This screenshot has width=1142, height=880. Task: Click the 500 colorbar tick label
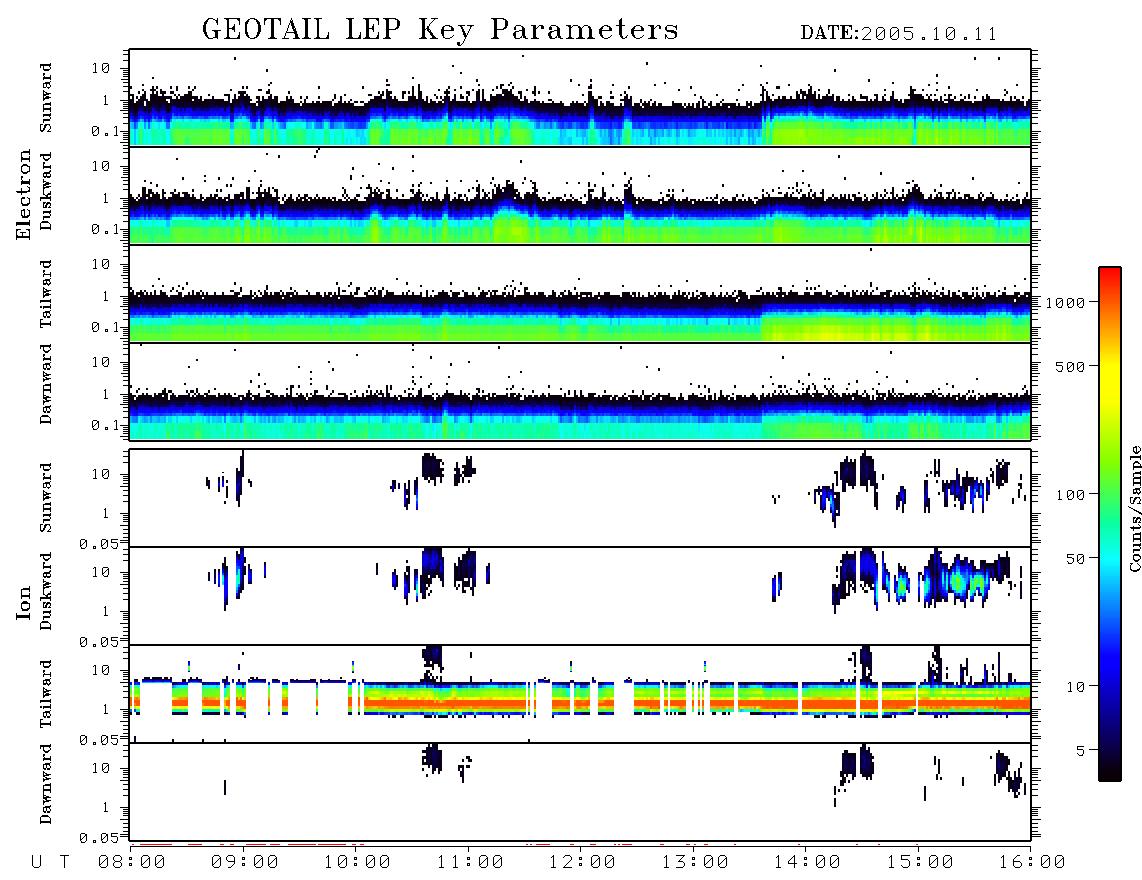(x=1070, y=366)
